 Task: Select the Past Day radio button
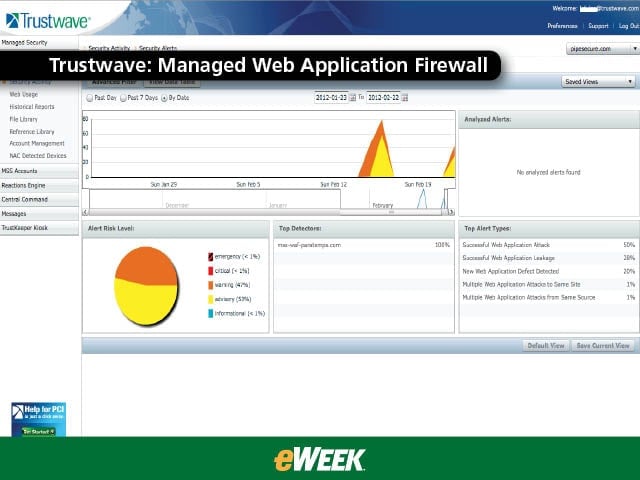click(90, 98)
